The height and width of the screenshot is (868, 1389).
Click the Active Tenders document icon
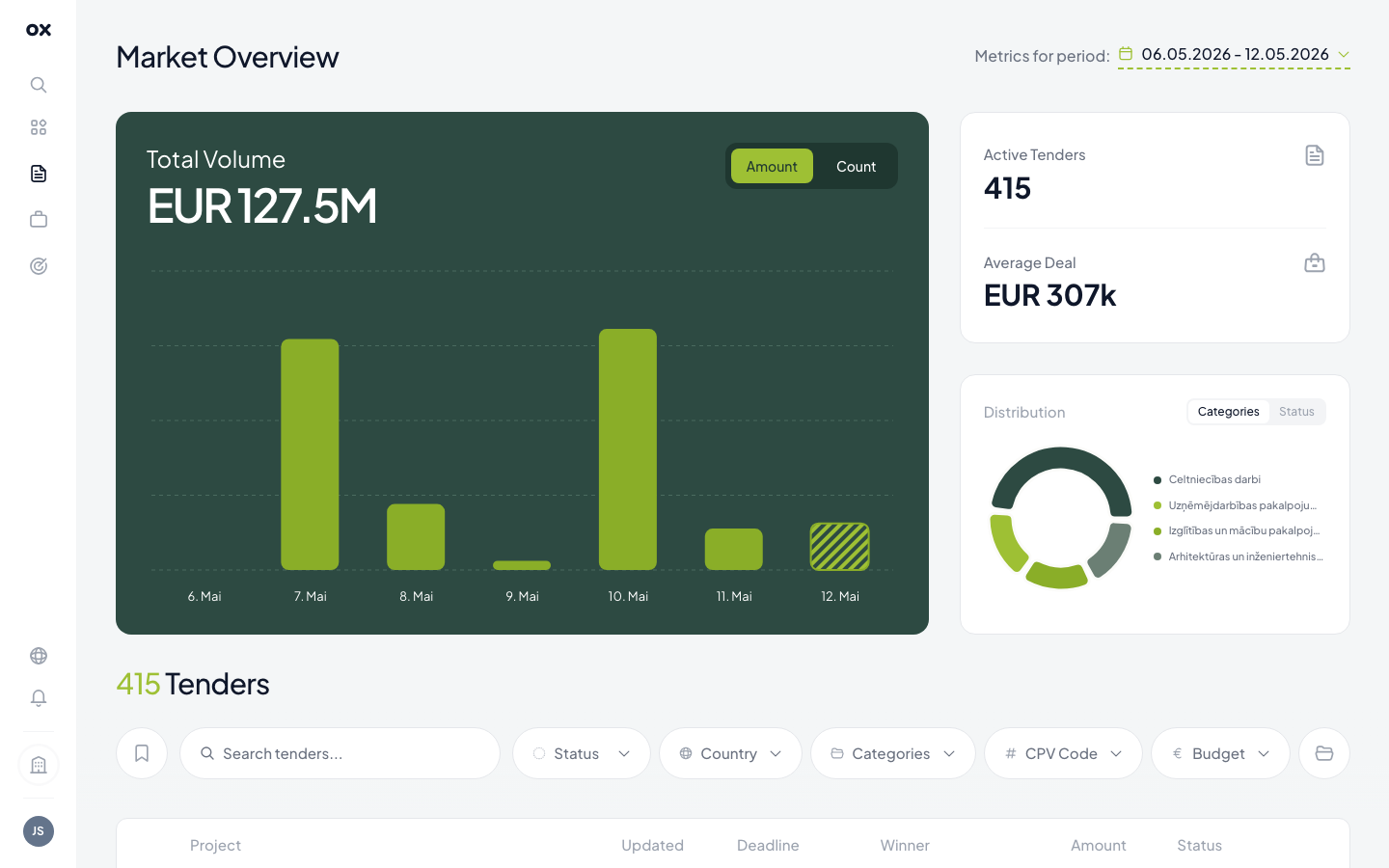click(x=1315, y=155)
